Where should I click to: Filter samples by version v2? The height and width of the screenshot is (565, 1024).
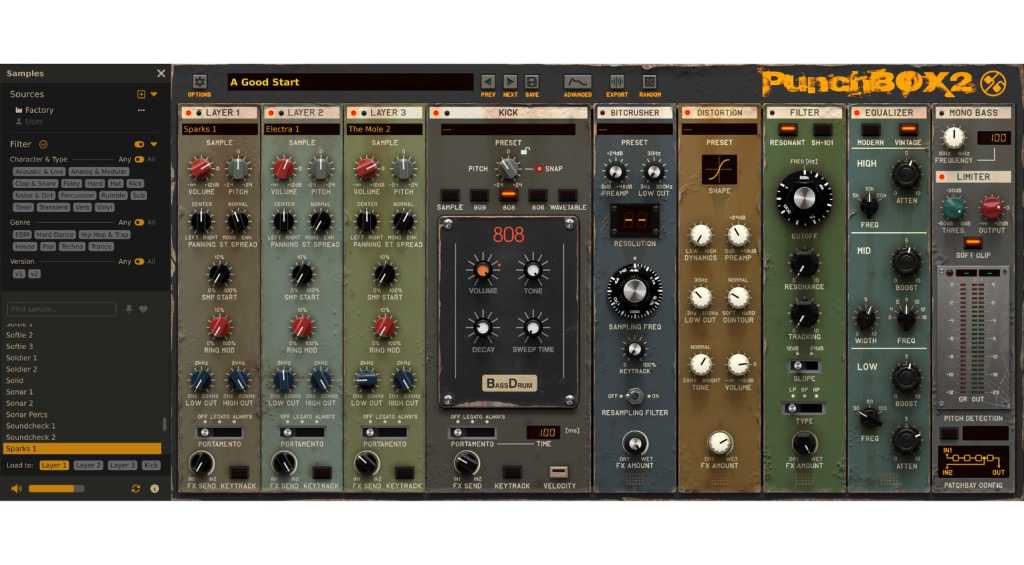tap(35, 274)
